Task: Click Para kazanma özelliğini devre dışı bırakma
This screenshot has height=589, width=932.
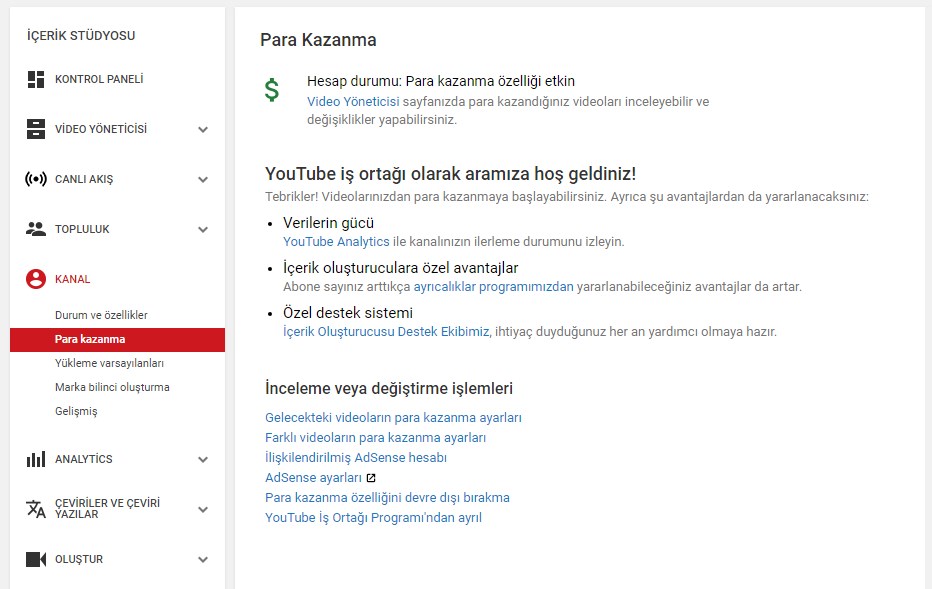Action: pos(387,498)
